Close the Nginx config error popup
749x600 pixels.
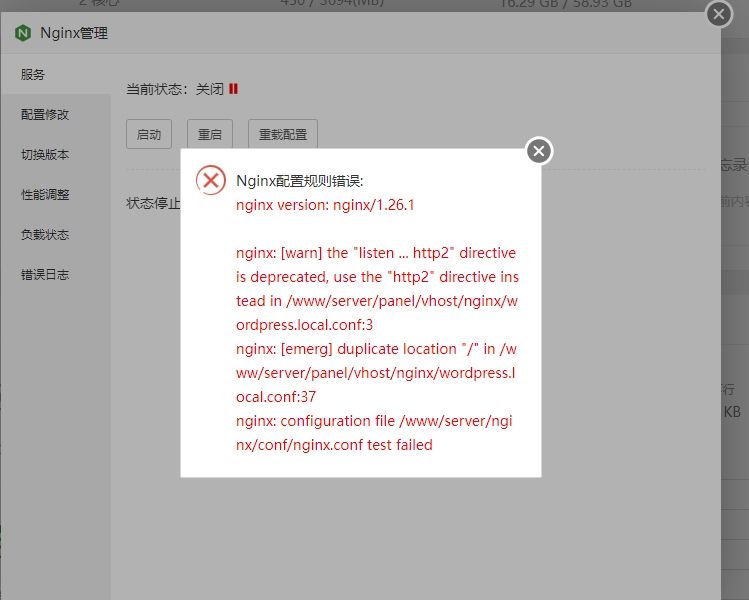[539, 151]
